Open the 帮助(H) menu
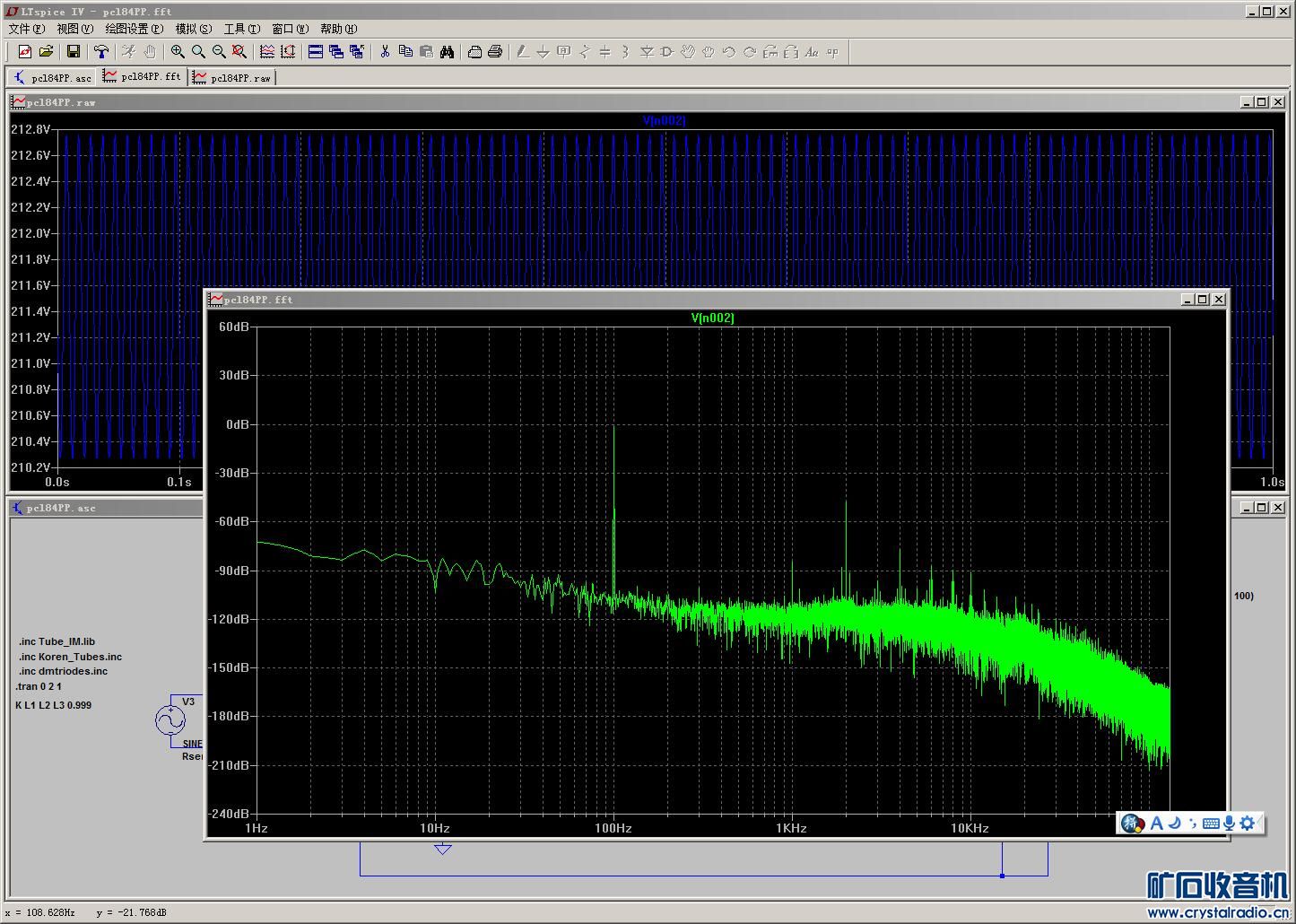Viewport: 1296px width, 924px height. [x=338, y=29]
